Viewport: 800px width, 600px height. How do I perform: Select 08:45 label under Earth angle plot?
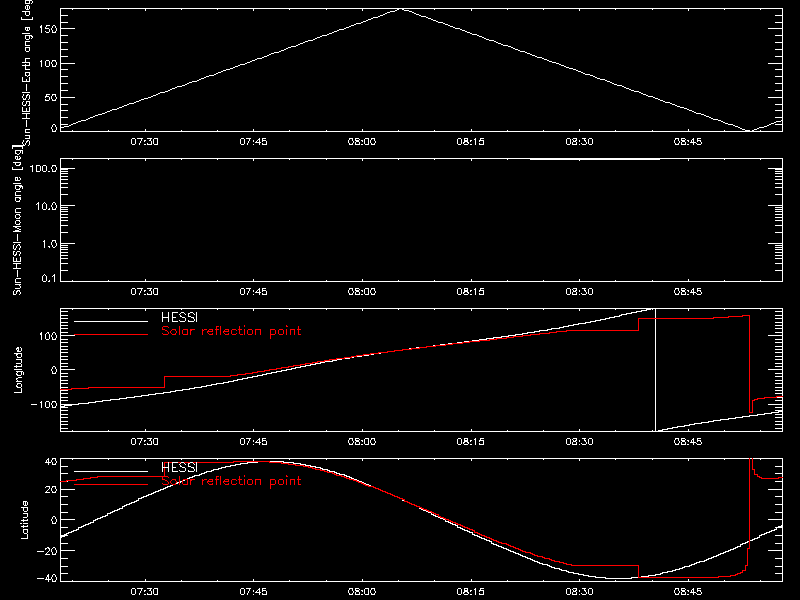click(688, 142)
